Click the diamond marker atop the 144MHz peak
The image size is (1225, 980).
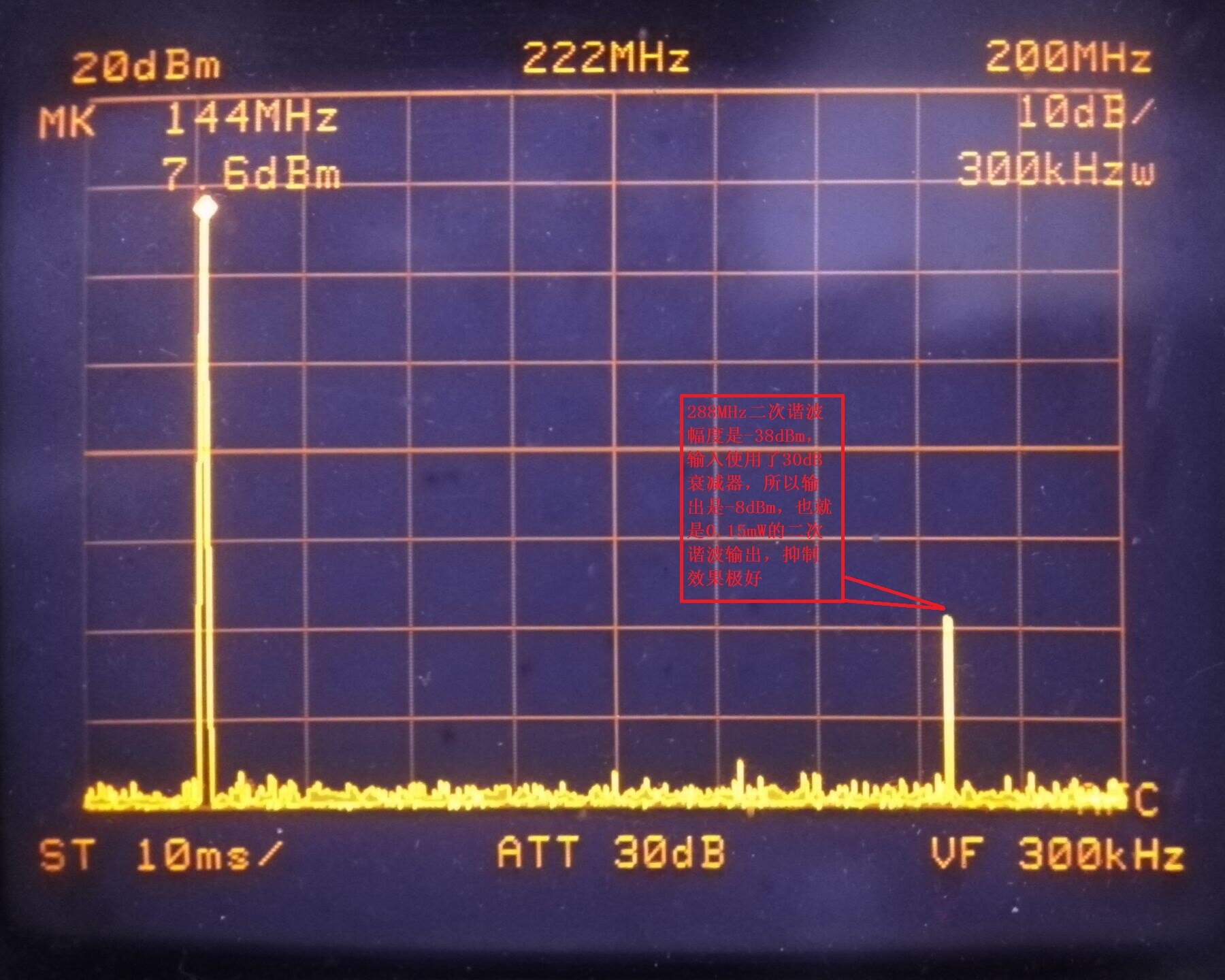(x=206, y=208)
